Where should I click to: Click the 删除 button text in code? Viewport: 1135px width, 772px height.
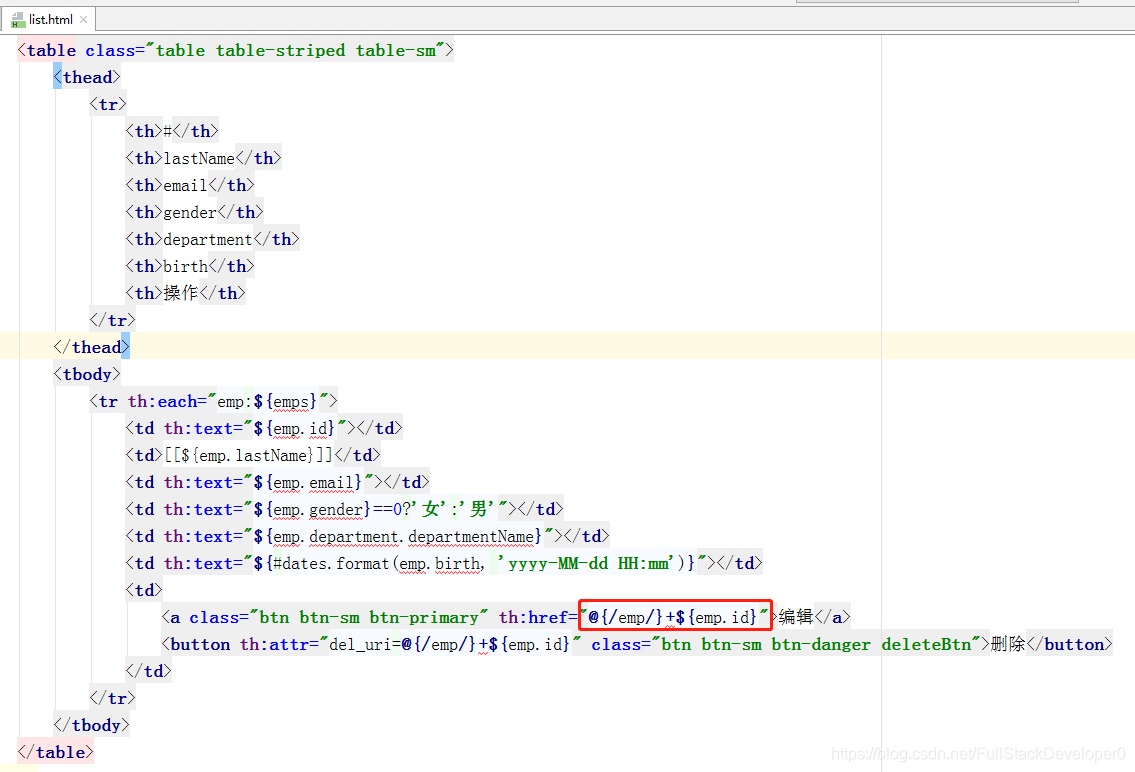(1008, 645)
